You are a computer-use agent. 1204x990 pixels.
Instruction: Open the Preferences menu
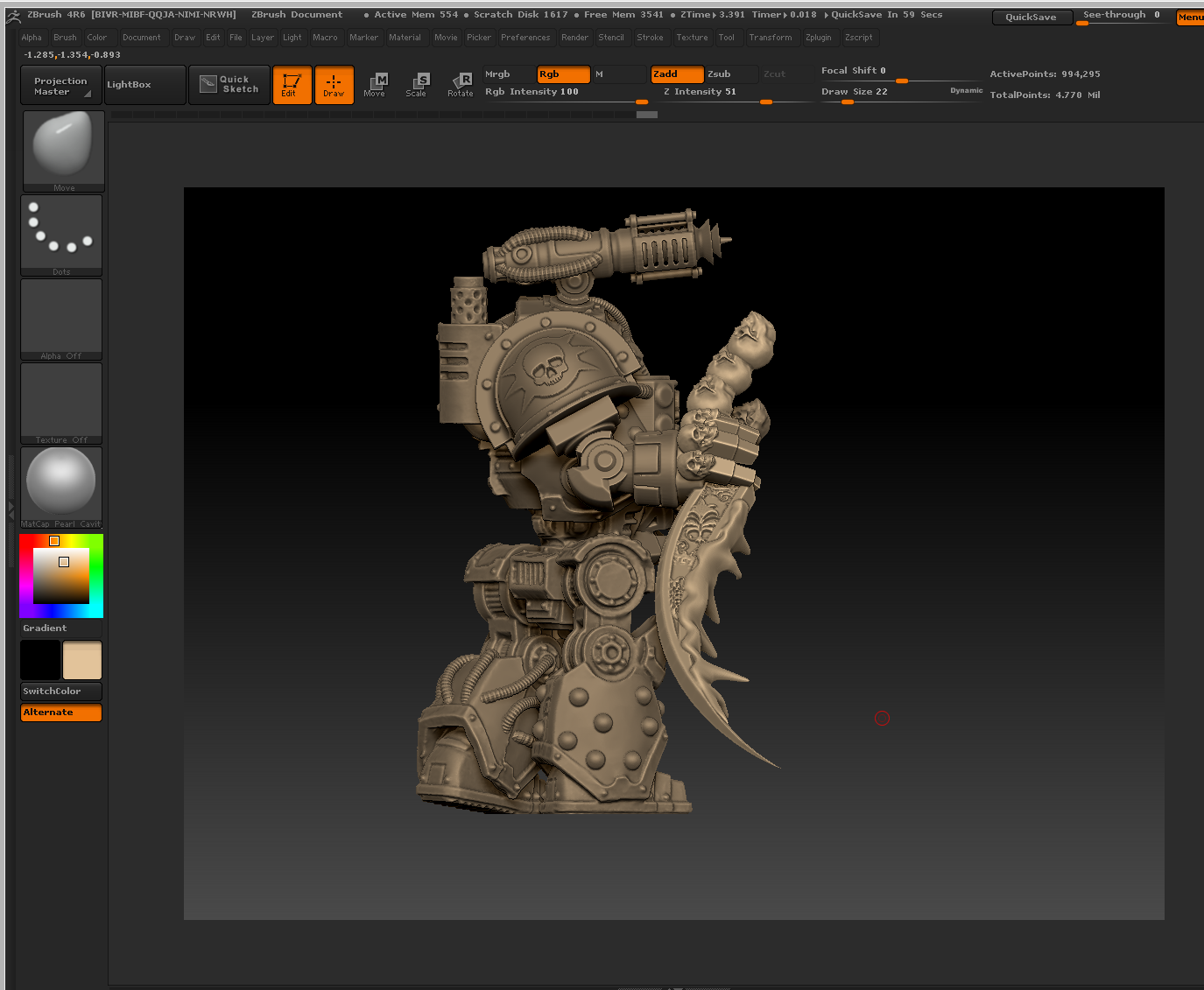tap(525, 38)
